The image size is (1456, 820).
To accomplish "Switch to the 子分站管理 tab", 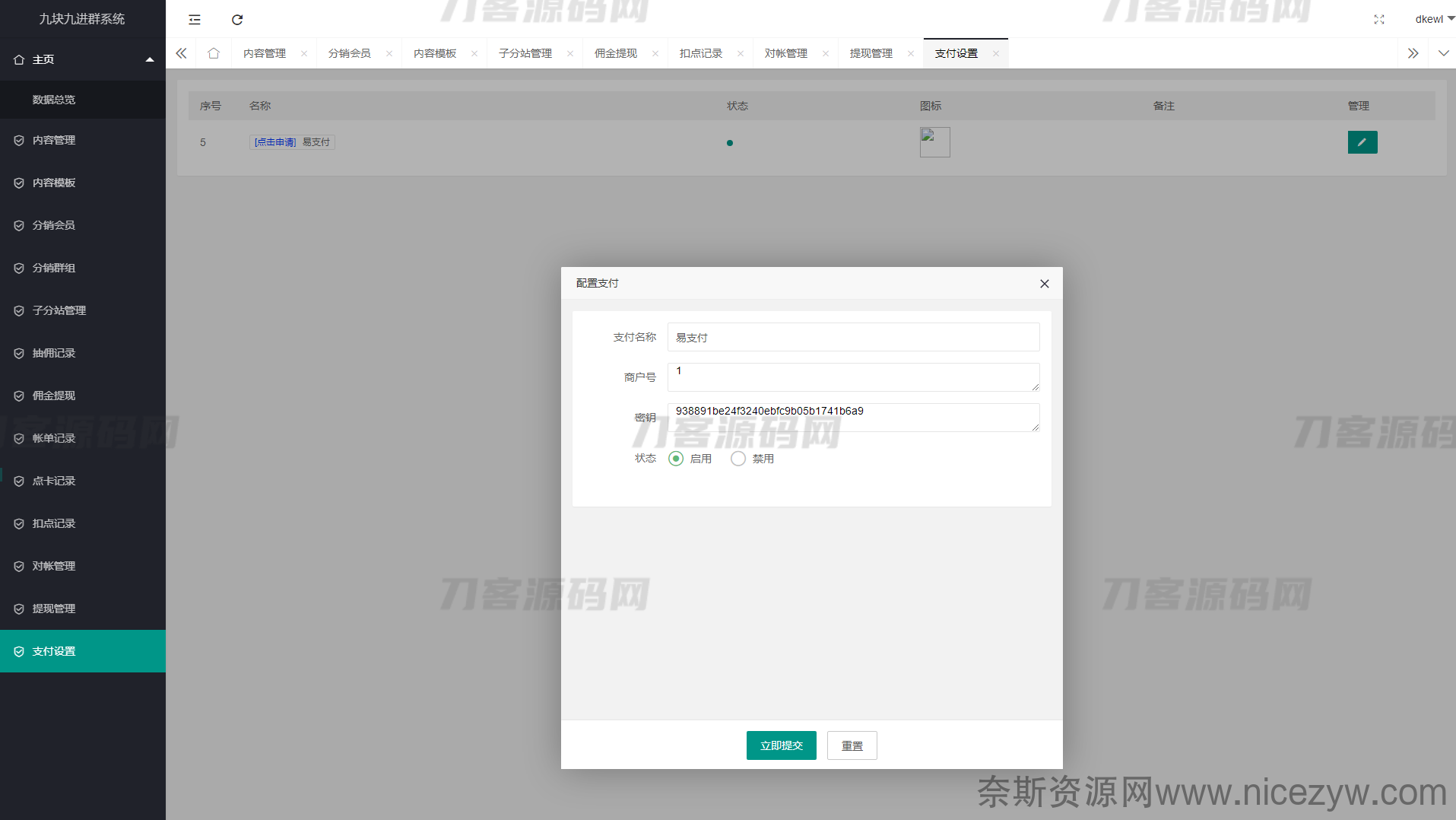I will tap(525, 53).
